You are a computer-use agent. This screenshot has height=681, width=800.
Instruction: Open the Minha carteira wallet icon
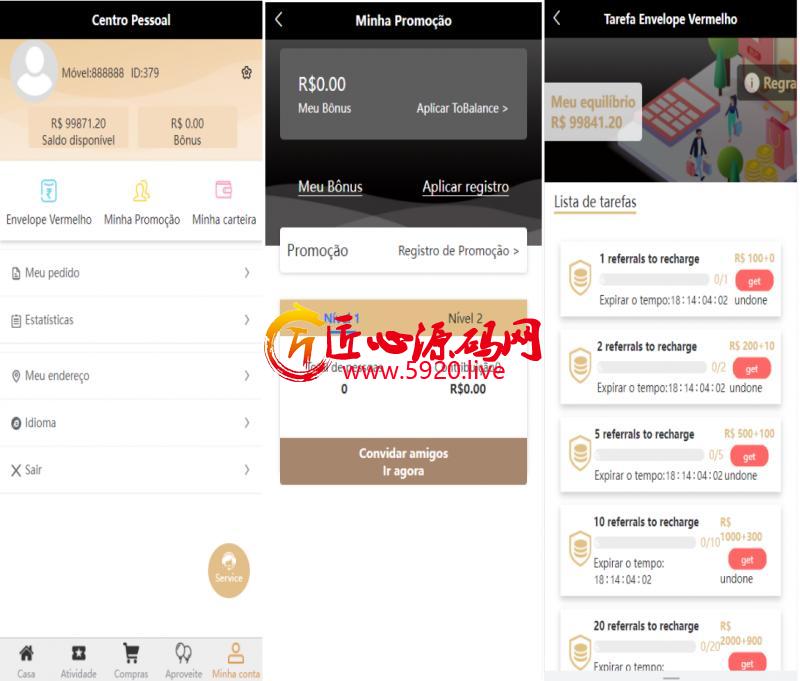pyautogui.click(x=223, y=190)
